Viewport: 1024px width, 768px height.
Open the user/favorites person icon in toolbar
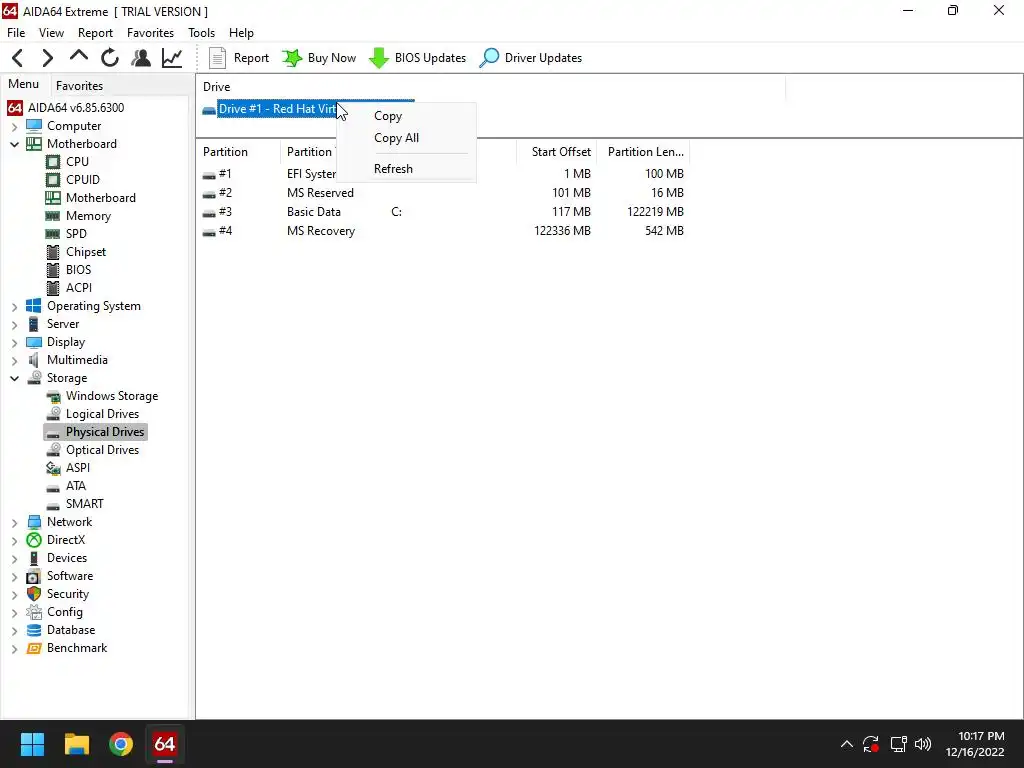pos(140,58)
